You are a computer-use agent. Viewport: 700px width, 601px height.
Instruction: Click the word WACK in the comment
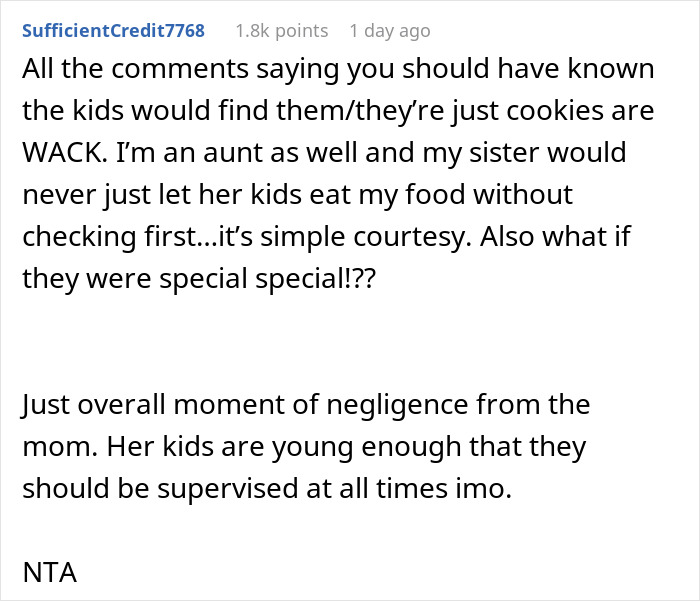[64, 152]
